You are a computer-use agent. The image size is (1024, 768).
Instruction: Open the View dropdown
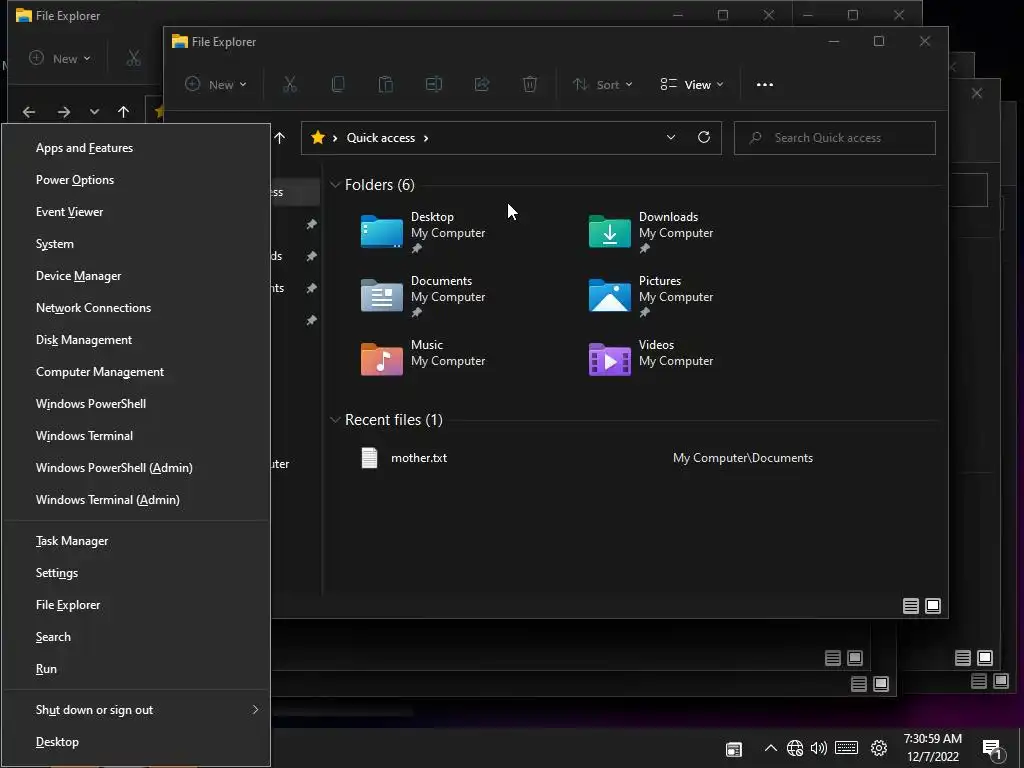point(692,84)
